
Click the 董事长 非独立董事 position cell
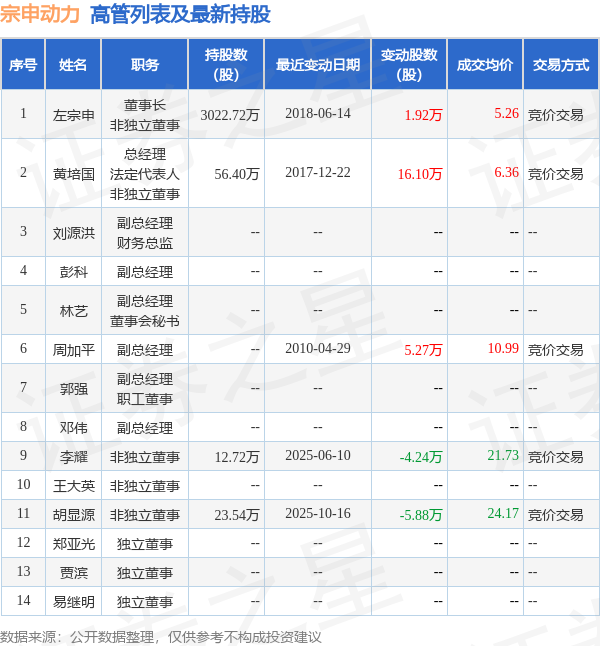[x=145, y=115]
